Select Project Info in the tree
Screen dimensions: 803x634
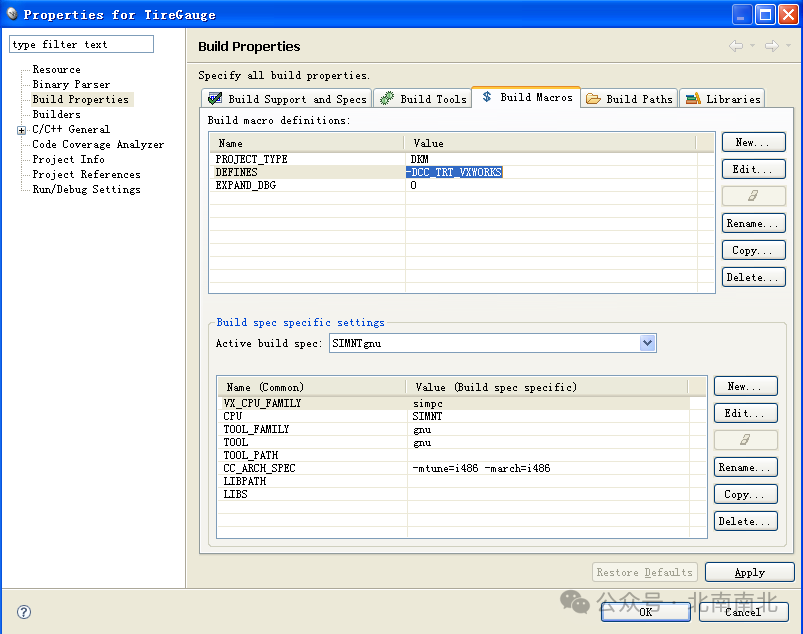(x=69, y=159)
